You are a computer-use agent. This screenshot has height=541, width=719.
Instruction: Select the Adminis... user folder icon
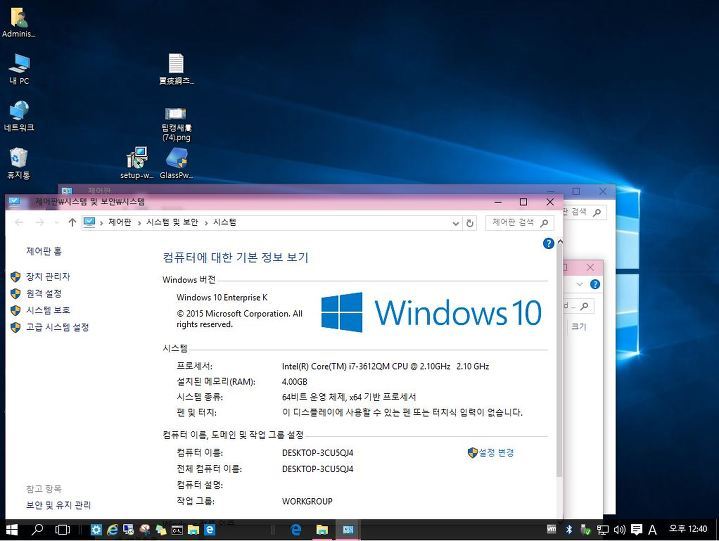(18, 22)
